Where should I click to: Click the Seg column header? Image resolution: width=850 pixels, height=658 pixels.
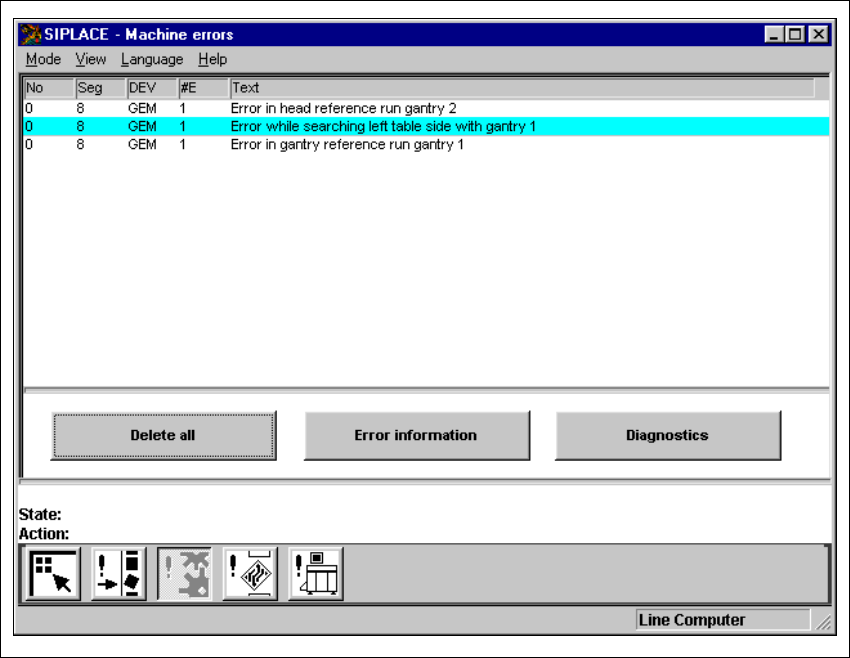(101, 88)
